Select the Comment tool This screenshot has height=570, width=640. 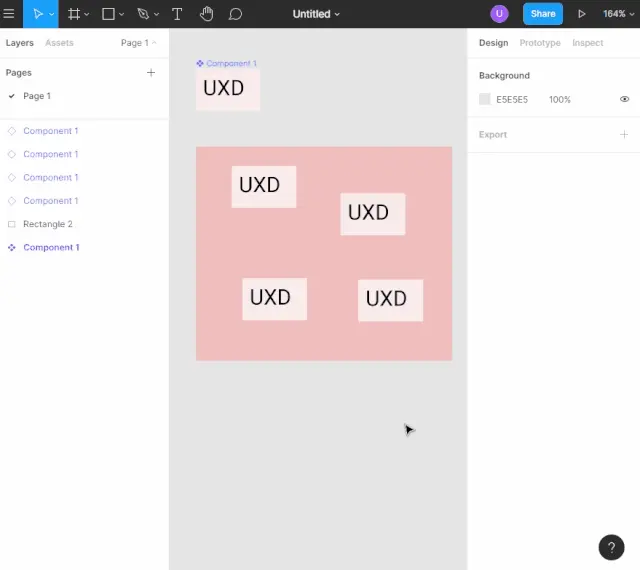coord(235,14)
